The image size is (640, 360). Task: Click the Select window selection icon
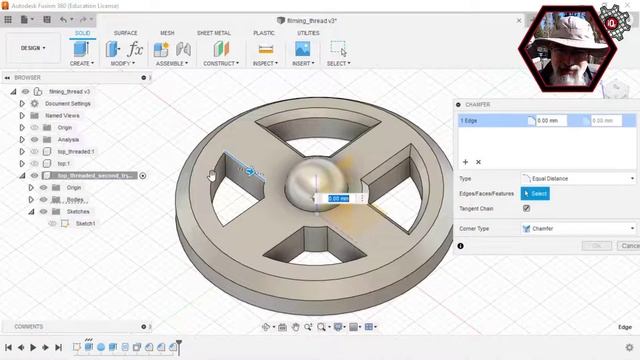(338, 48)
